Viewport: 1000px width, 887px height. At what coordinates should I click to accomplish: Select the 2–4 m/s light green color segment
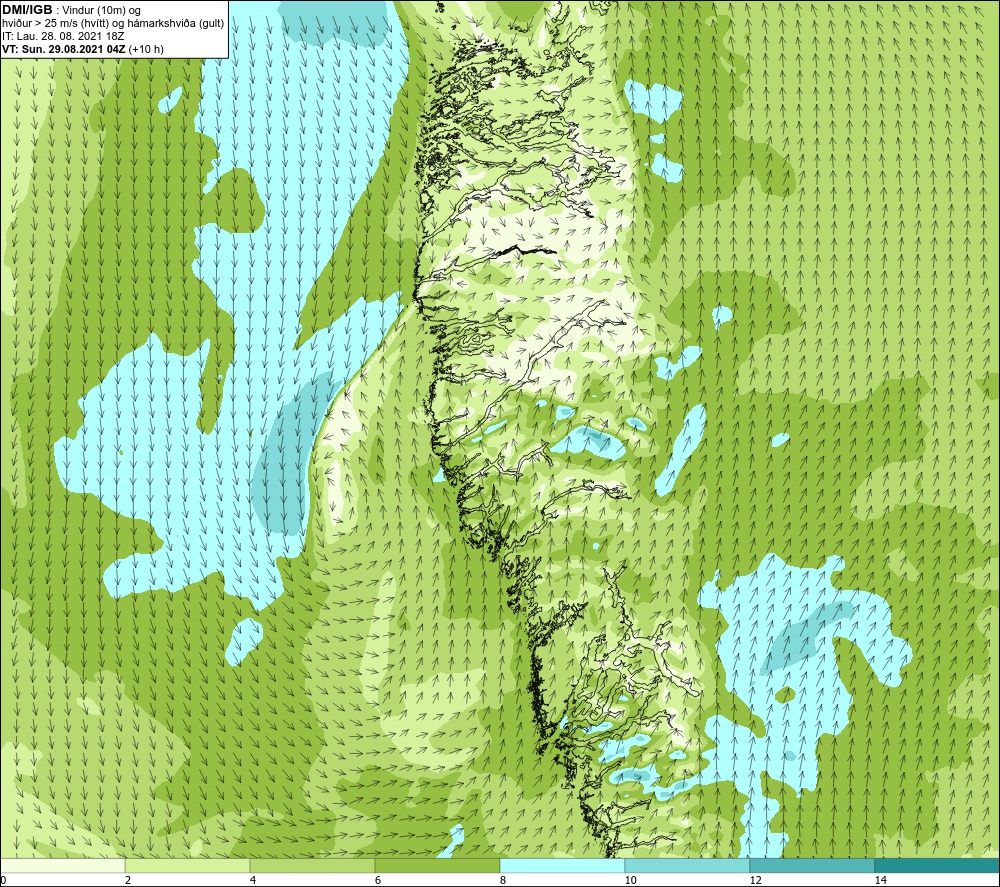point(188,866)
